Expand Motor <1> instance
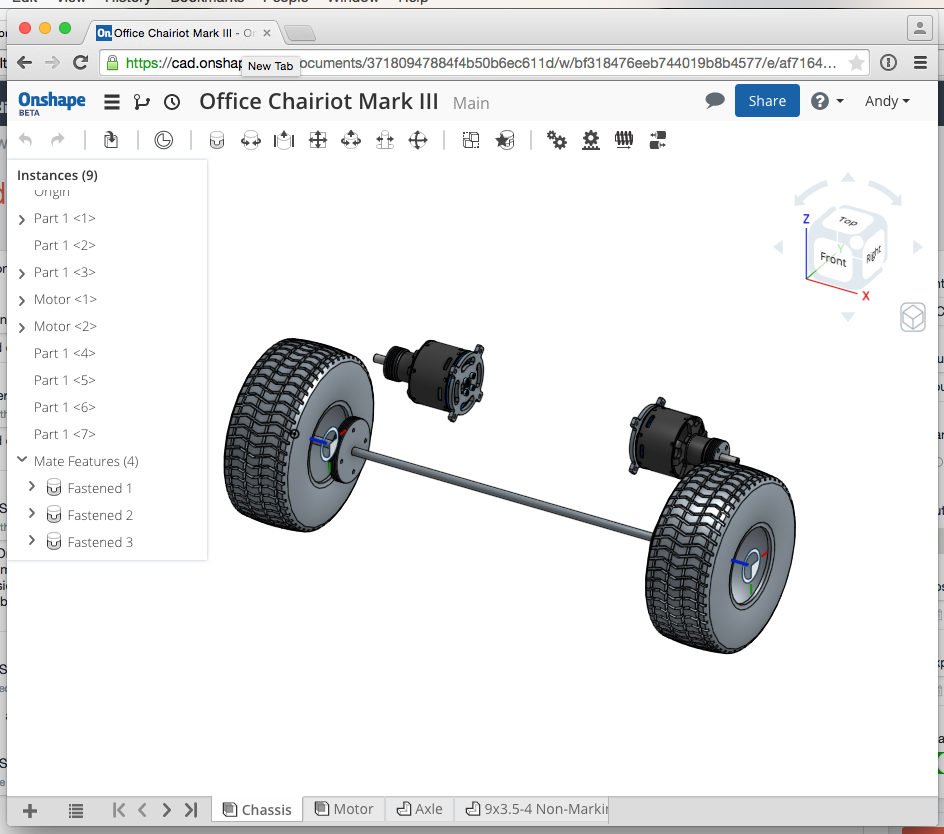944x834 pixels. 22,300
